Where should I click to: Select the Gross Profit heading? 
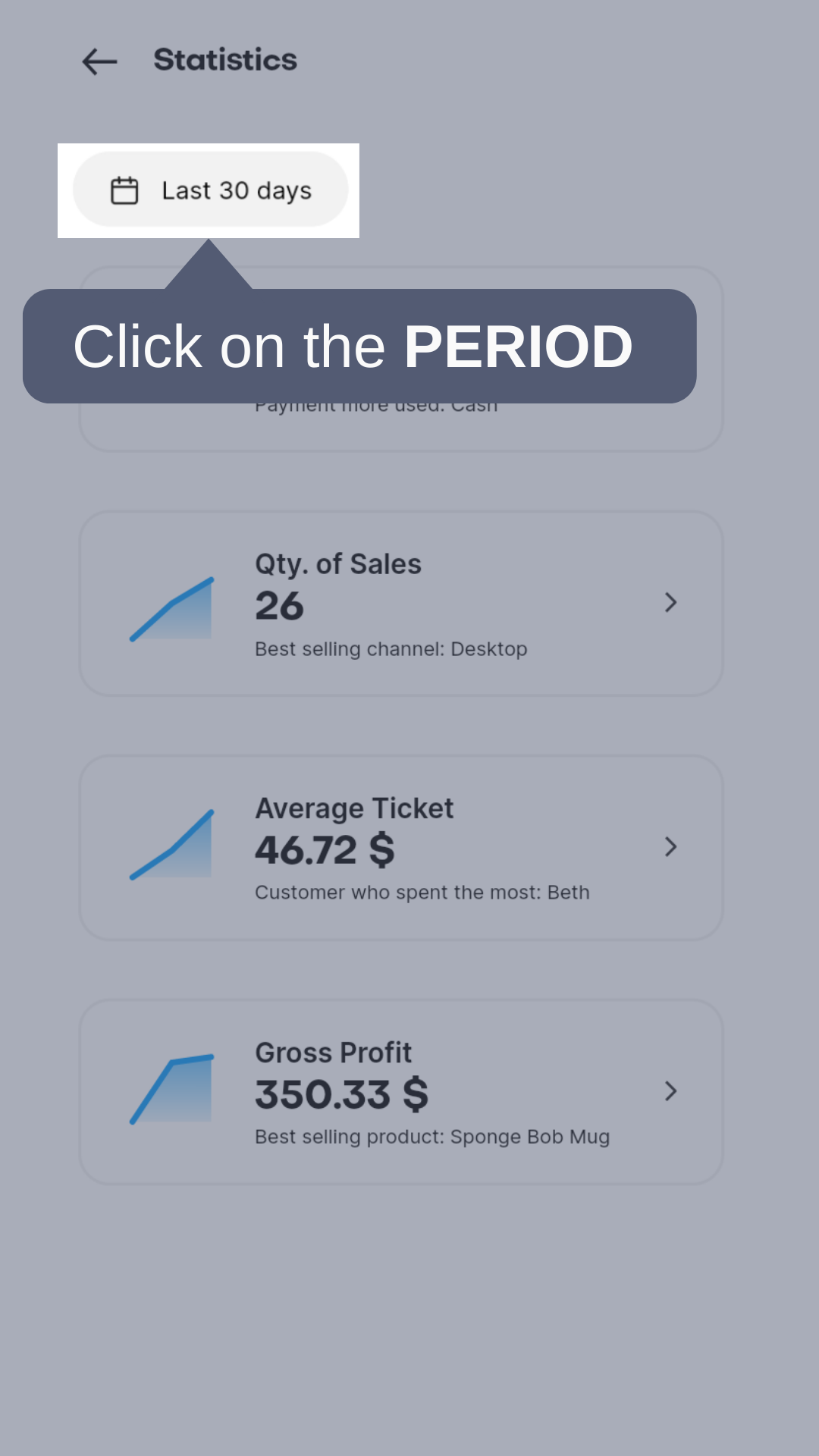[333, 1053]
